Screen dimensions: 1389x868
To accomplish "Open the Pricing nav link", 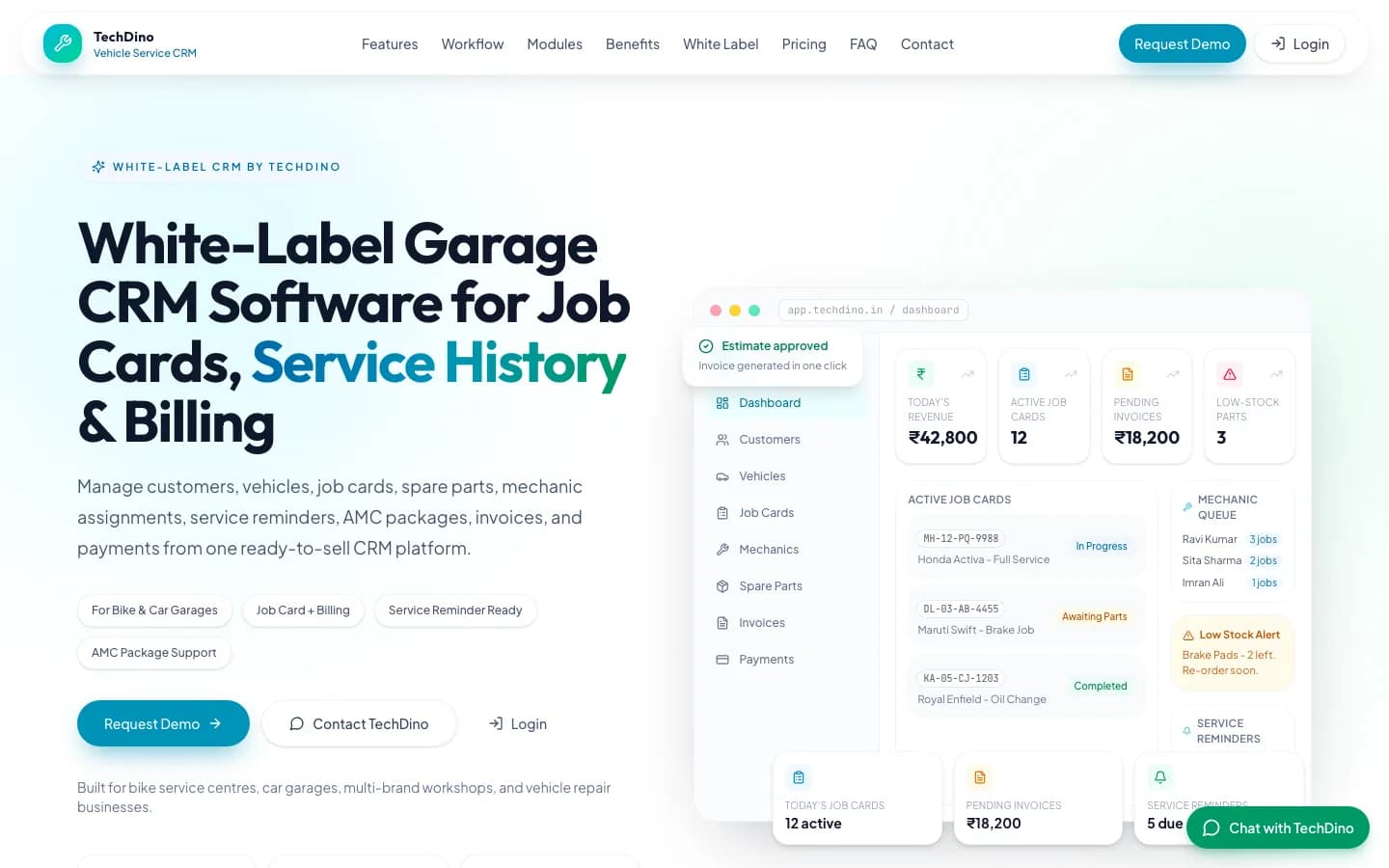I will [803, 44].
